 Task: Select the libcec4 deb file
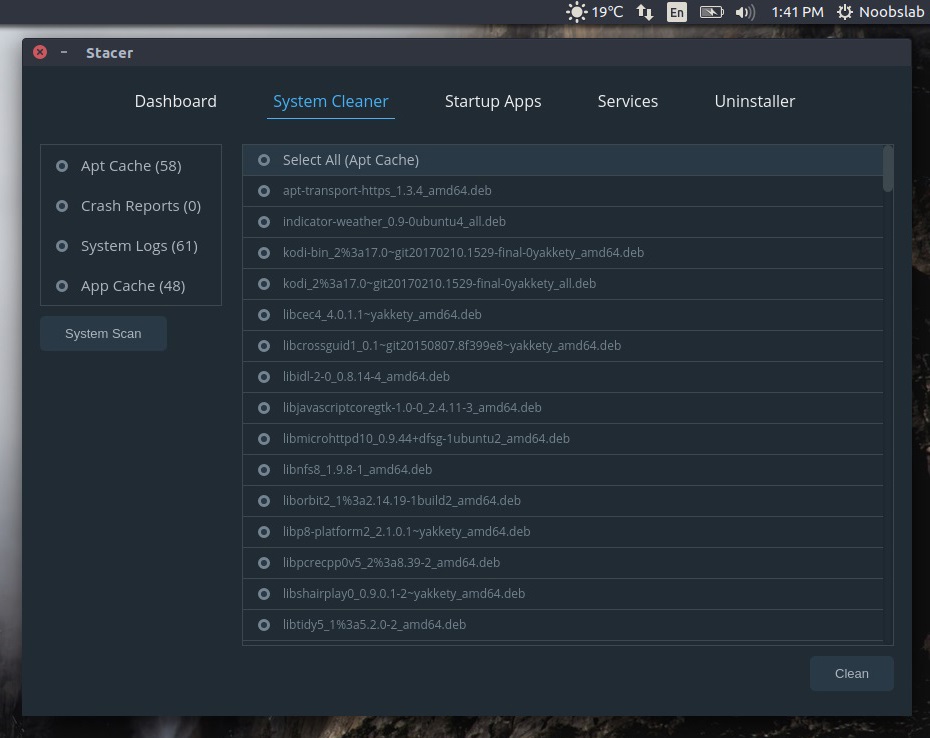(x=264, y=314)
